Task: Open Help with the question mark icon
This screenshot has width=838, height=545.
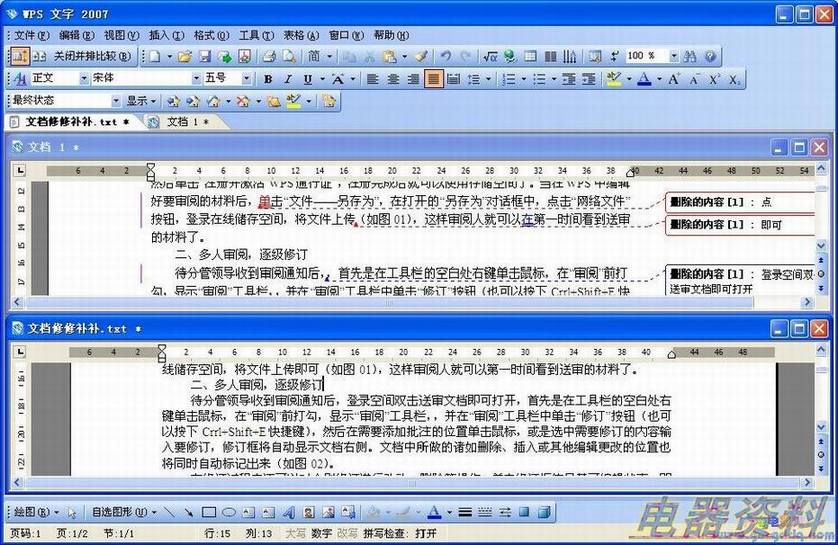Action: click(x=710, y=56)
